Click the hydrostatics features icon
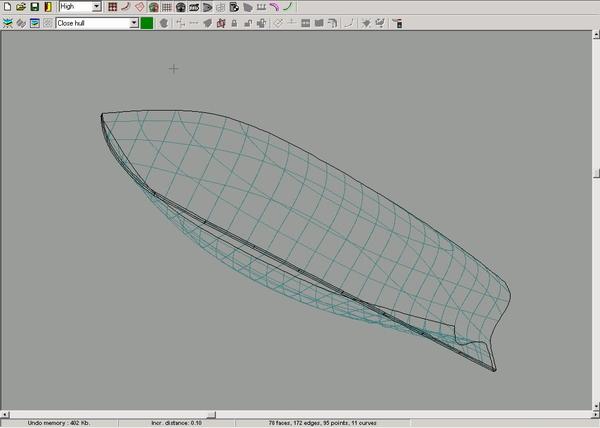The height and width of the screenshot is (428, 600). pyautogui.click(x=234, y=7)
